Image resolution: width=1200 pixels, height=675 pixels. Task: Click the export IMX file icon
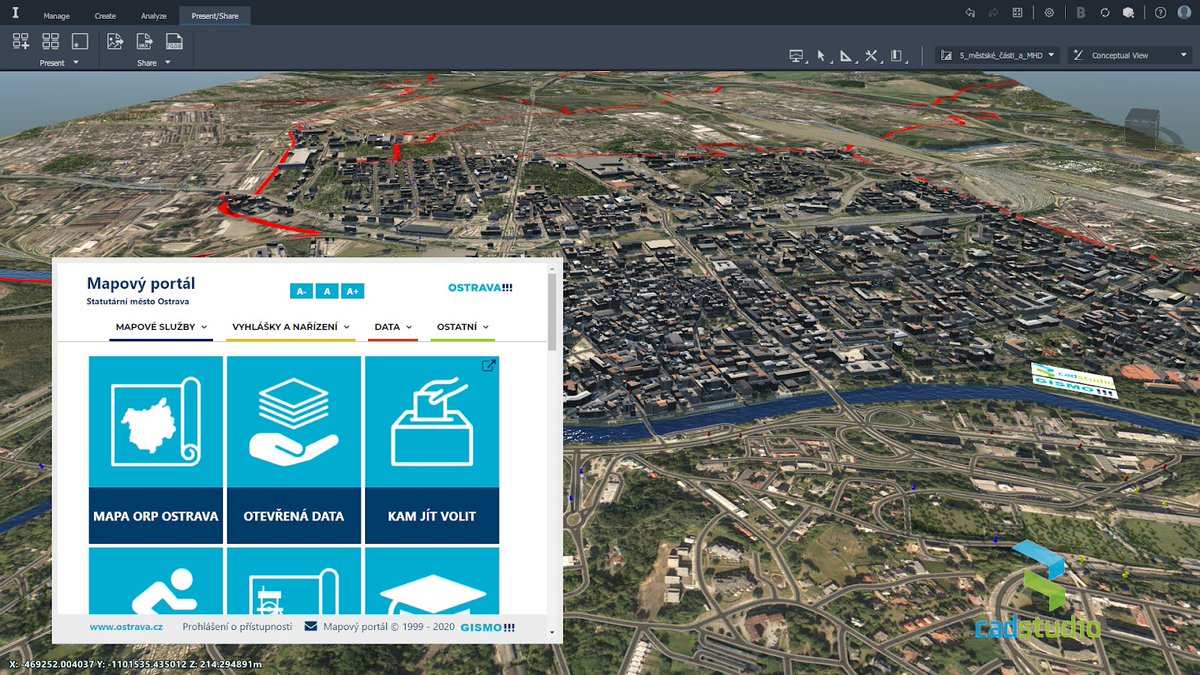click(x=144, y=41)
